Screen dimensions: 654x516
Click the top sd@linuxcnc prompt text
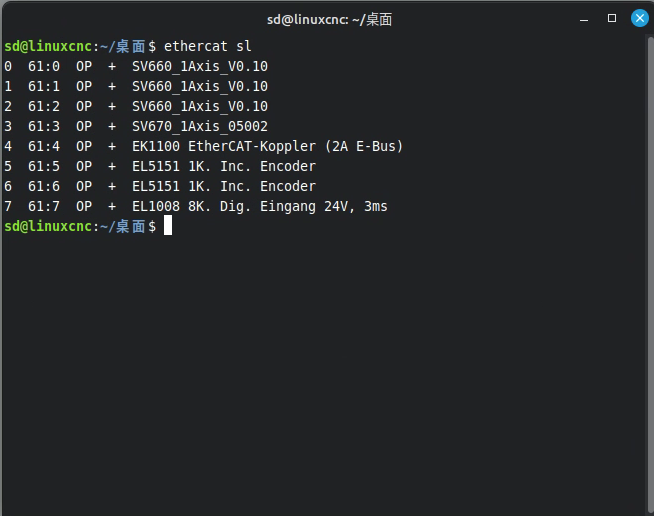[46, 46]
